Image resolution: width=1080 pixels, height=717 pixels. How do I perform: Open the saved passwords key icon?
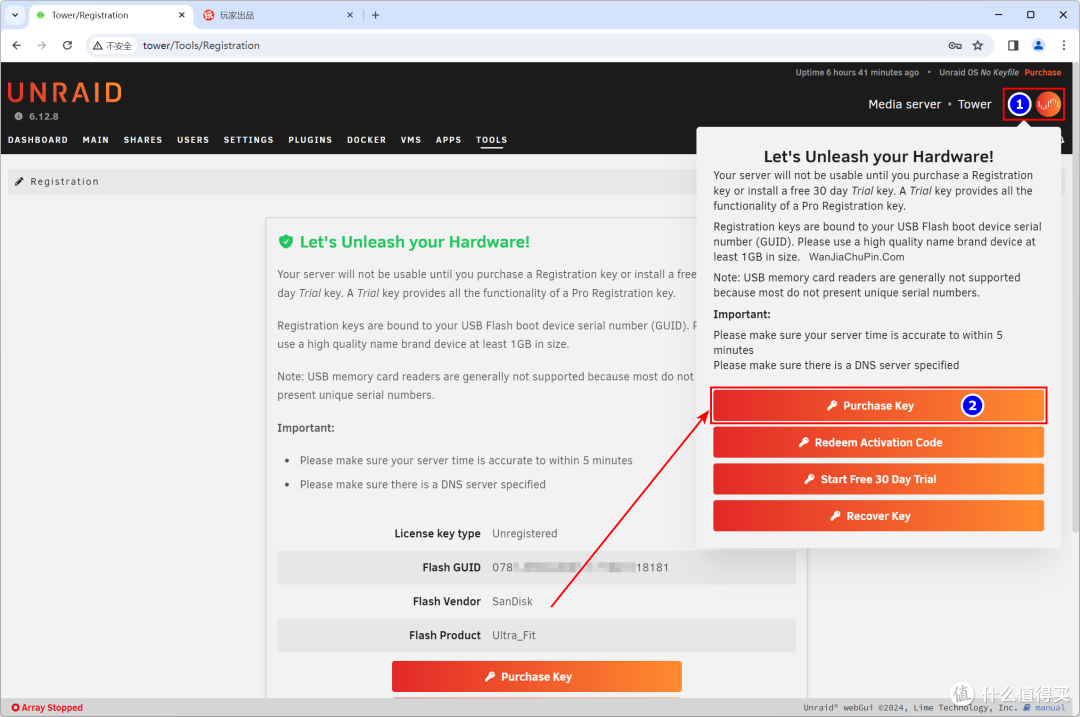click(955, 45)
